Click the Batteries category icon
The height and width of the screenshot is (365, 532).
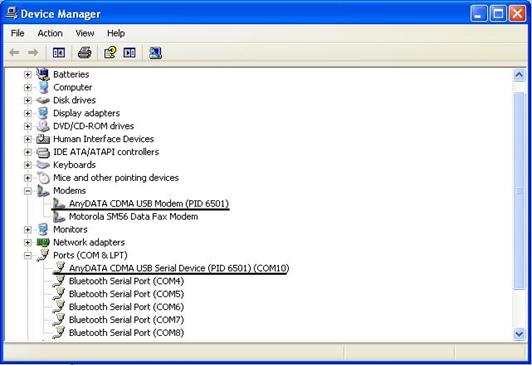pyautogui.click(x=43, y=74)
